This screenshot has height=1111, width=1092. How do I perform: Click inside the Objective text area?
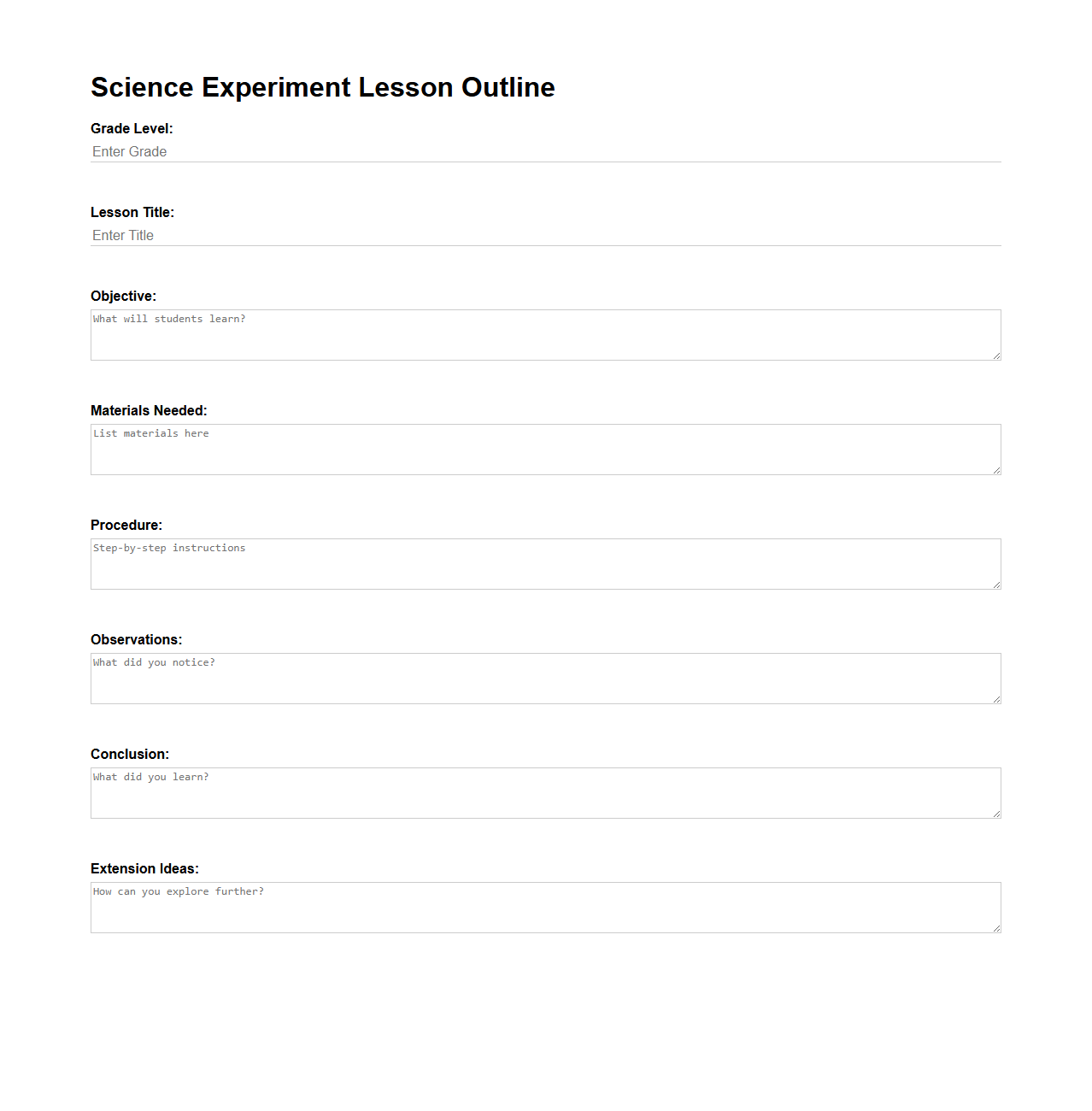pos(545,334)
